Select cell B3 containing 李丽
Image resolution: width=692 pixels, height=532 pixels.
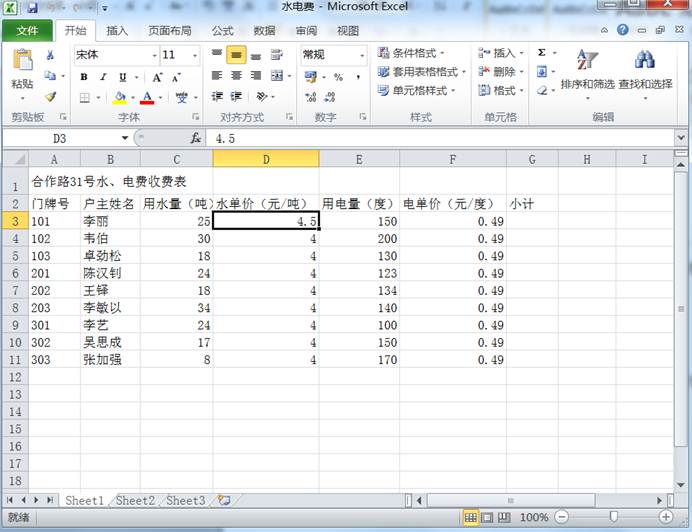click(x=109, y=221)
